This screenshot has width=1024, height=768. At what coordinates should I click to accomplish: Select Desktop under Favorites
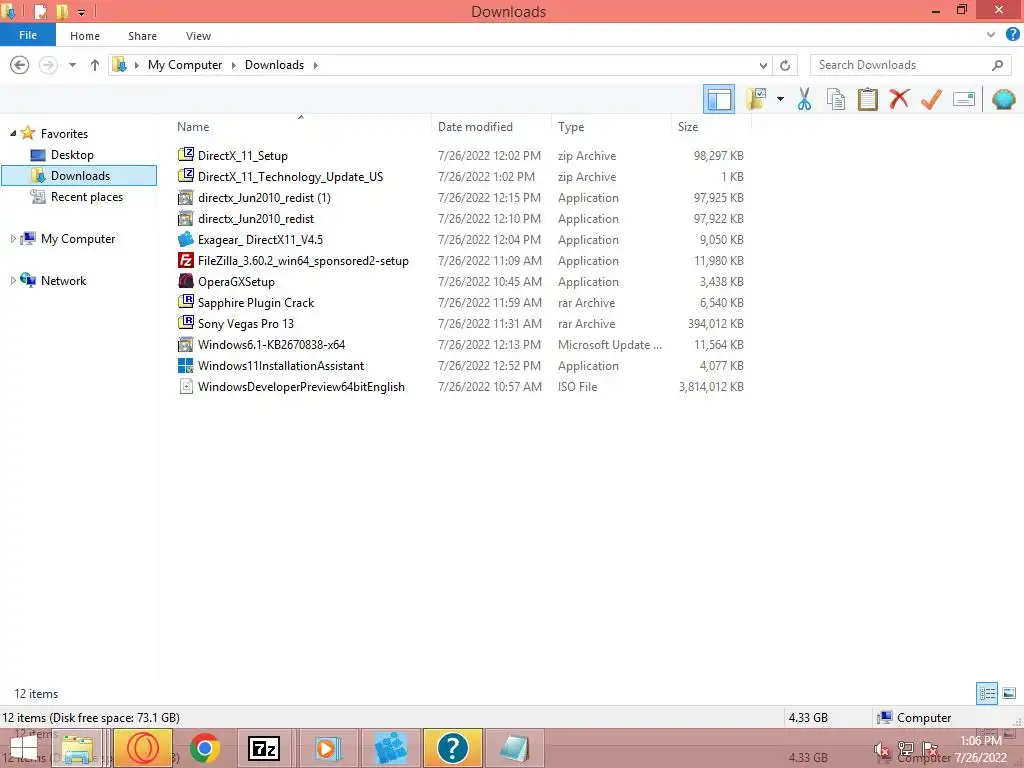tap(72, 155)
